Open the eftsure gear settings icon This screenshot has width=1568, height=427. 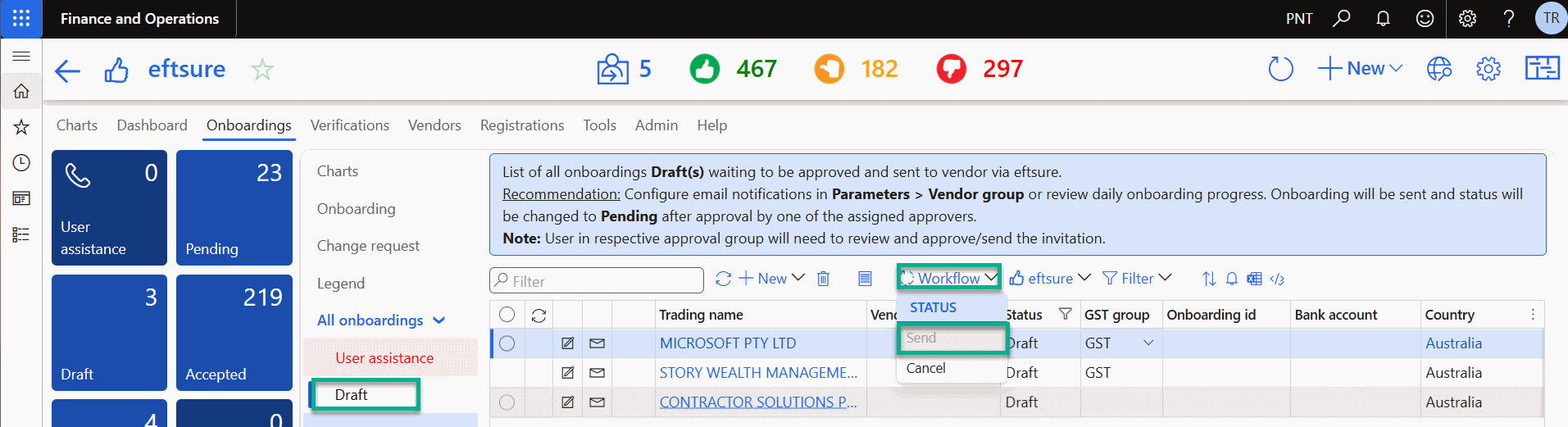coord(1488,69)
